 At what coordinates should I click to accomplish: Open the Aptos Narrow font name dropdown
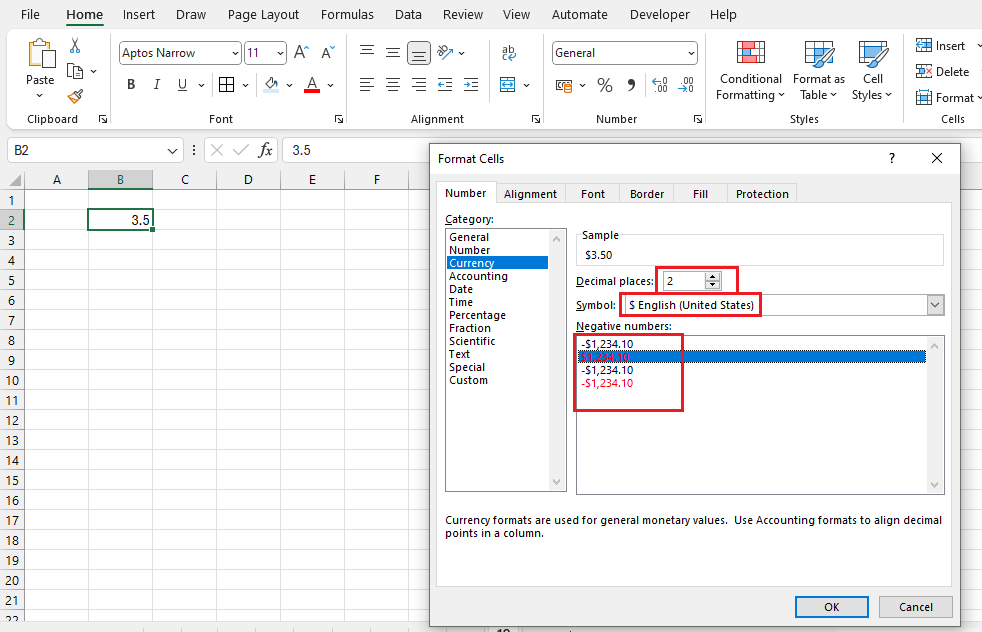click(235, 53)
